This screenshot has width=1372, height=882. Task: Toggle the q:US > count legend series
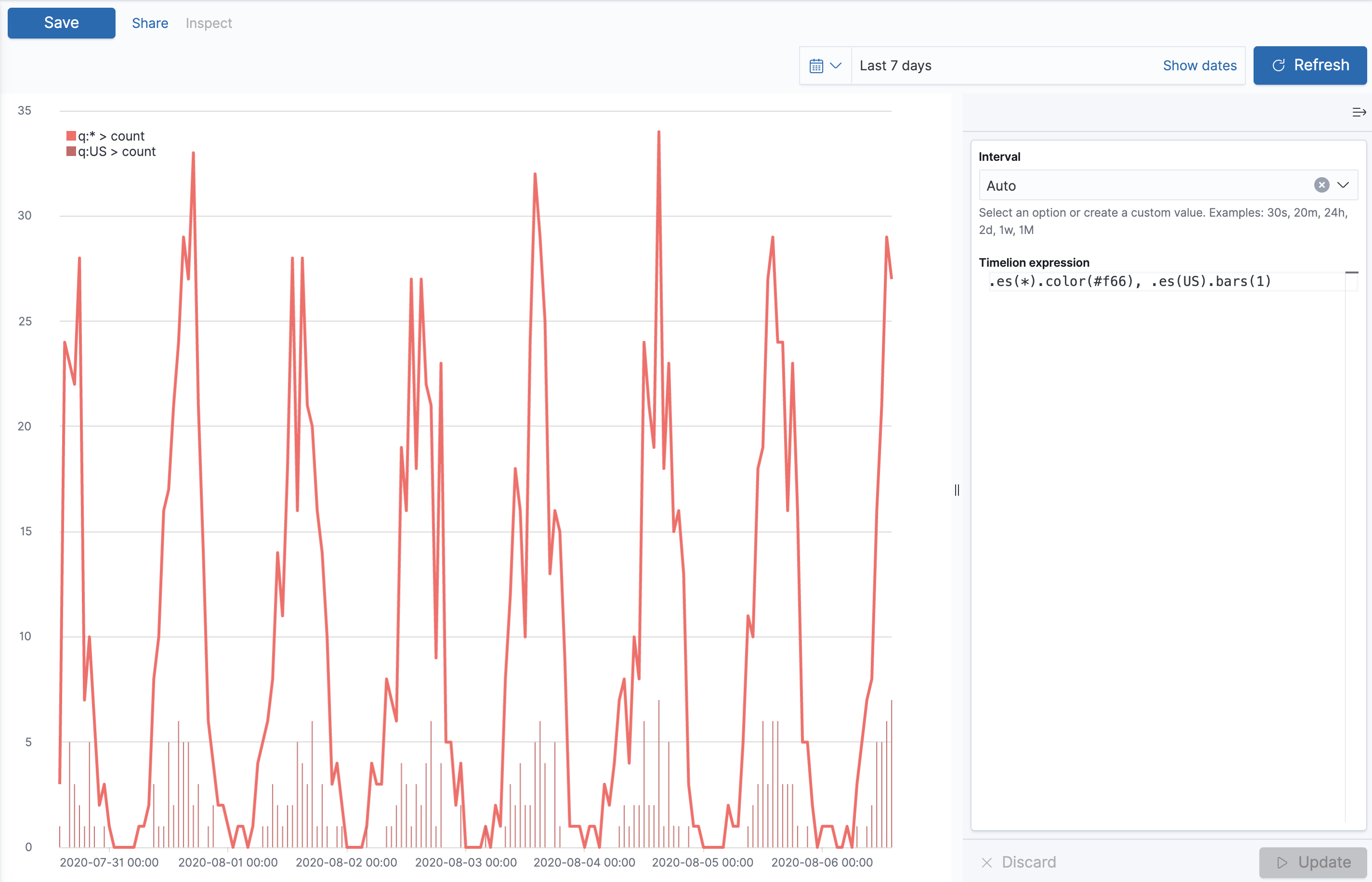(117, 152)
